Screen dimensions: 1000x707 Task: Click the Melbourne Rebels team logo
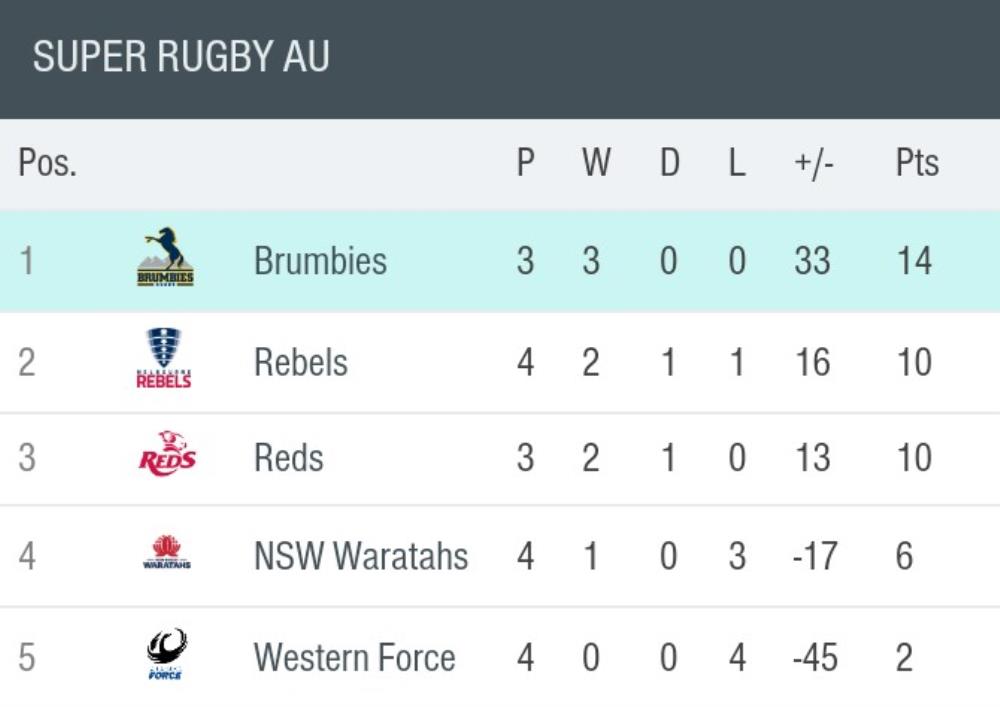pos(164,359)
